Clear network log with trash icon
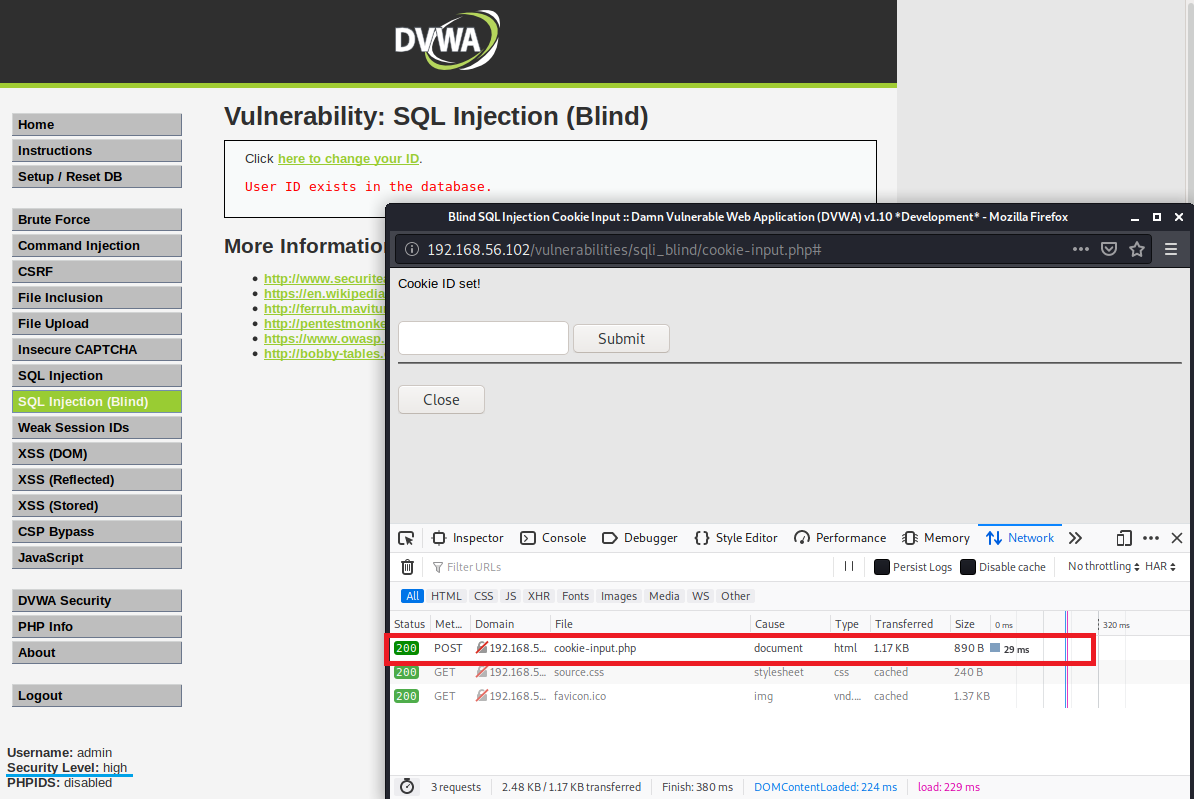The height and width of the screenshot is (799, 1194). tap(407, 567)
